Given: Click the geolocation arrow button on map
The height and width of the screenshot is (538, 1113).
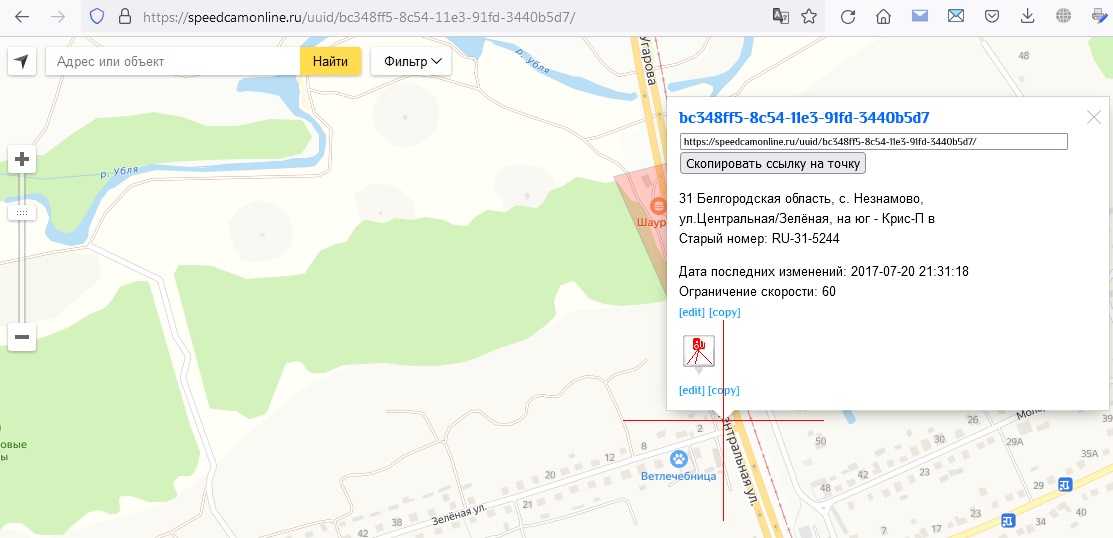Looking at the screenshot, I should pyautogui.click(x=22, y=62).
